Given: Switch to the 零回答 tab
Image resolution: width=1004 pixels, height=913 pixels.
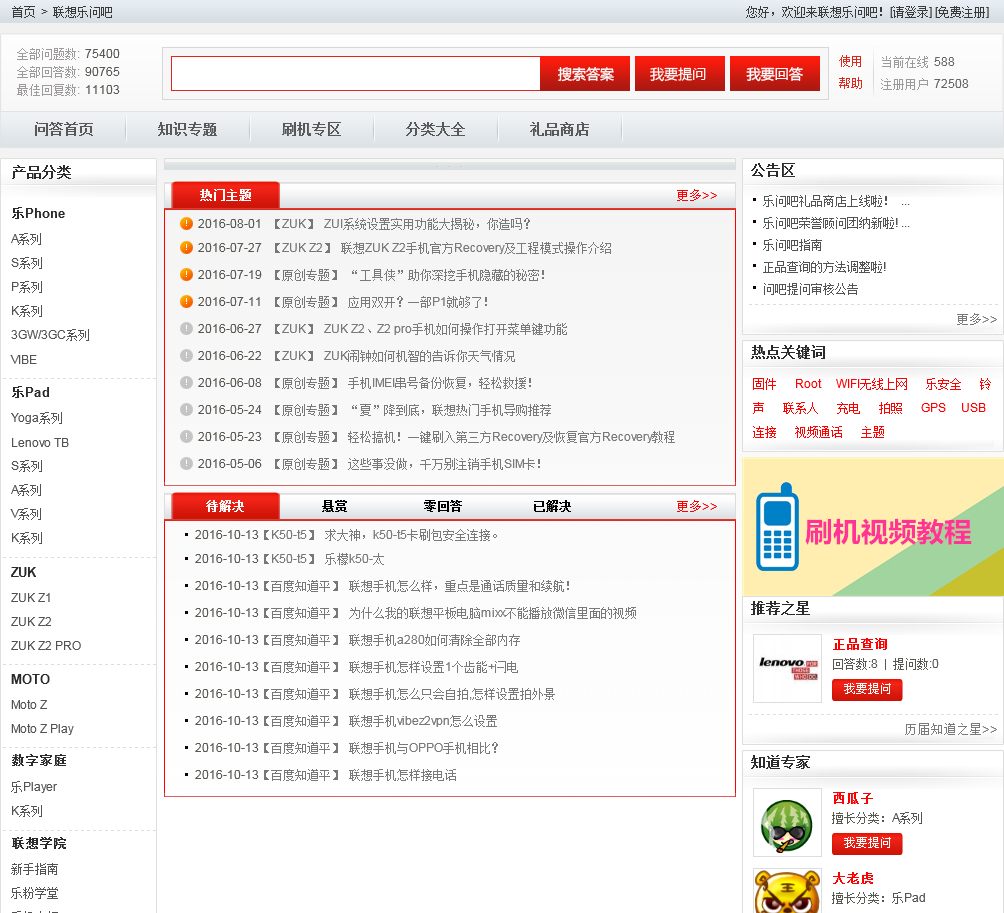Looking at the screenshot, I should pyautogui.click(x=443, y=506).
